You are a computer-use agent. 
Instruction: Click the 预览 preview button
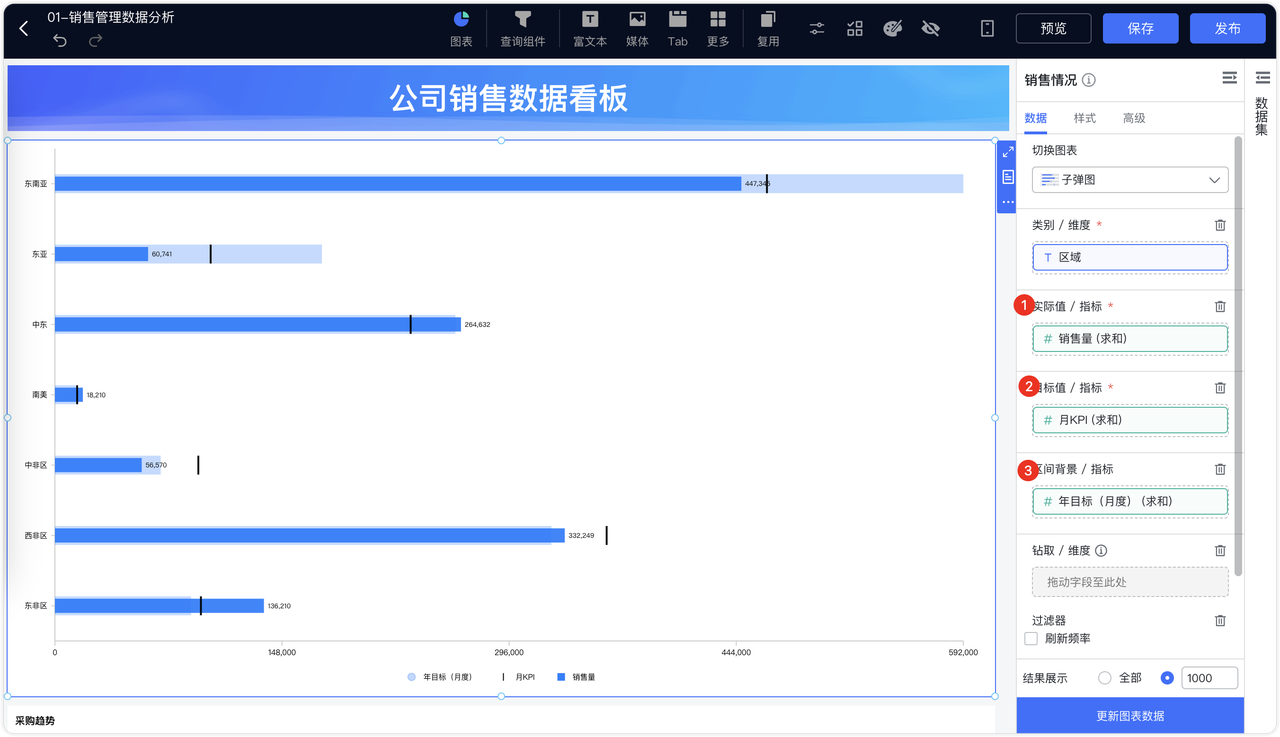coord(1053,28)
